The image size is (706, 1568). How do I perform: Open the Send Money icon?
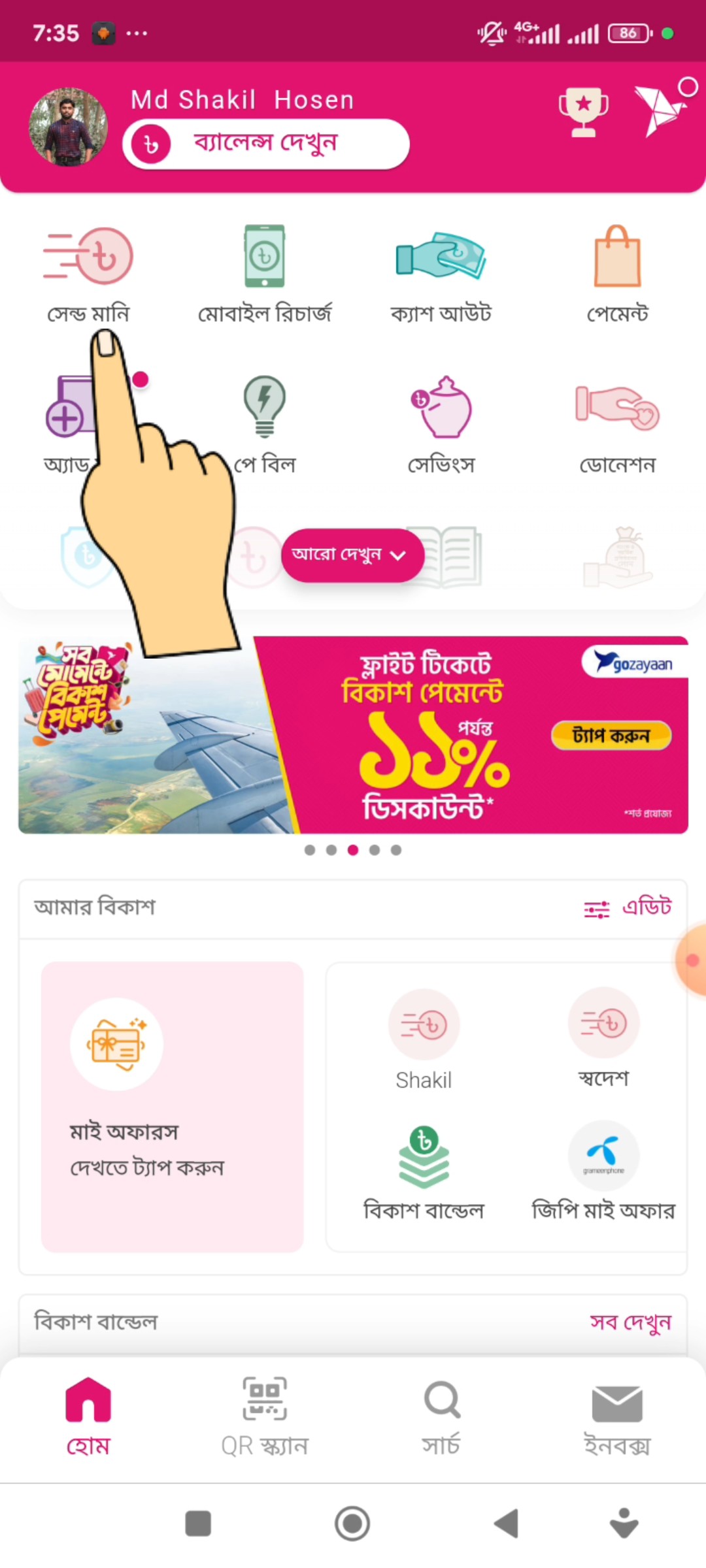click(x=88, y=255)
